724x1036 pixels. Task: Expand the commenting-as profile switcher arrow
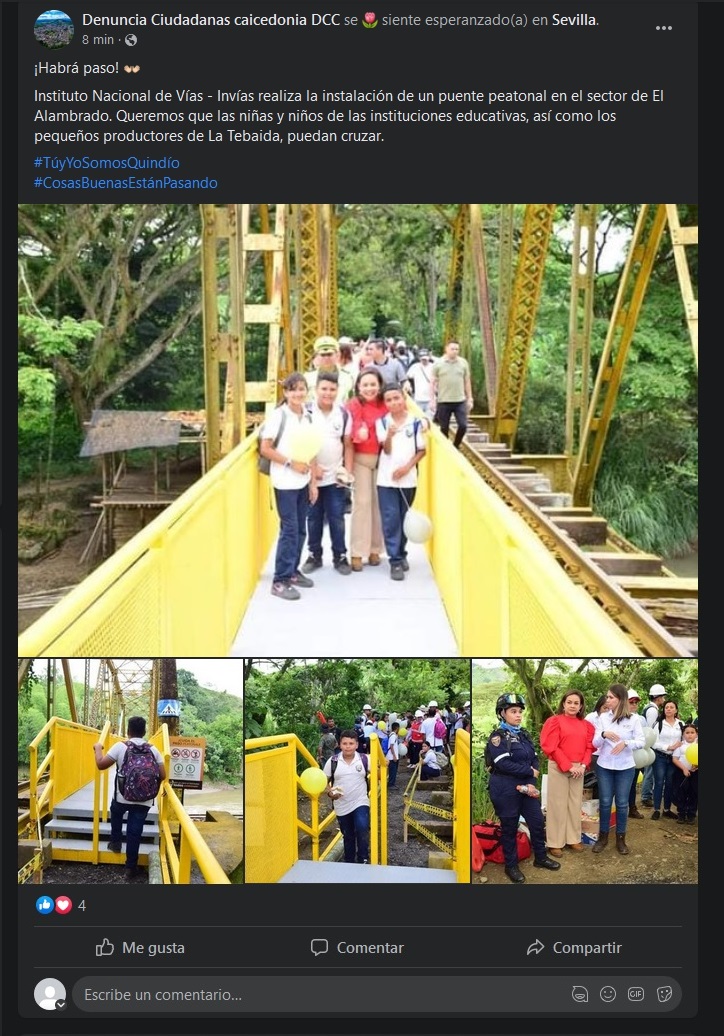(x=61, y=1005)
